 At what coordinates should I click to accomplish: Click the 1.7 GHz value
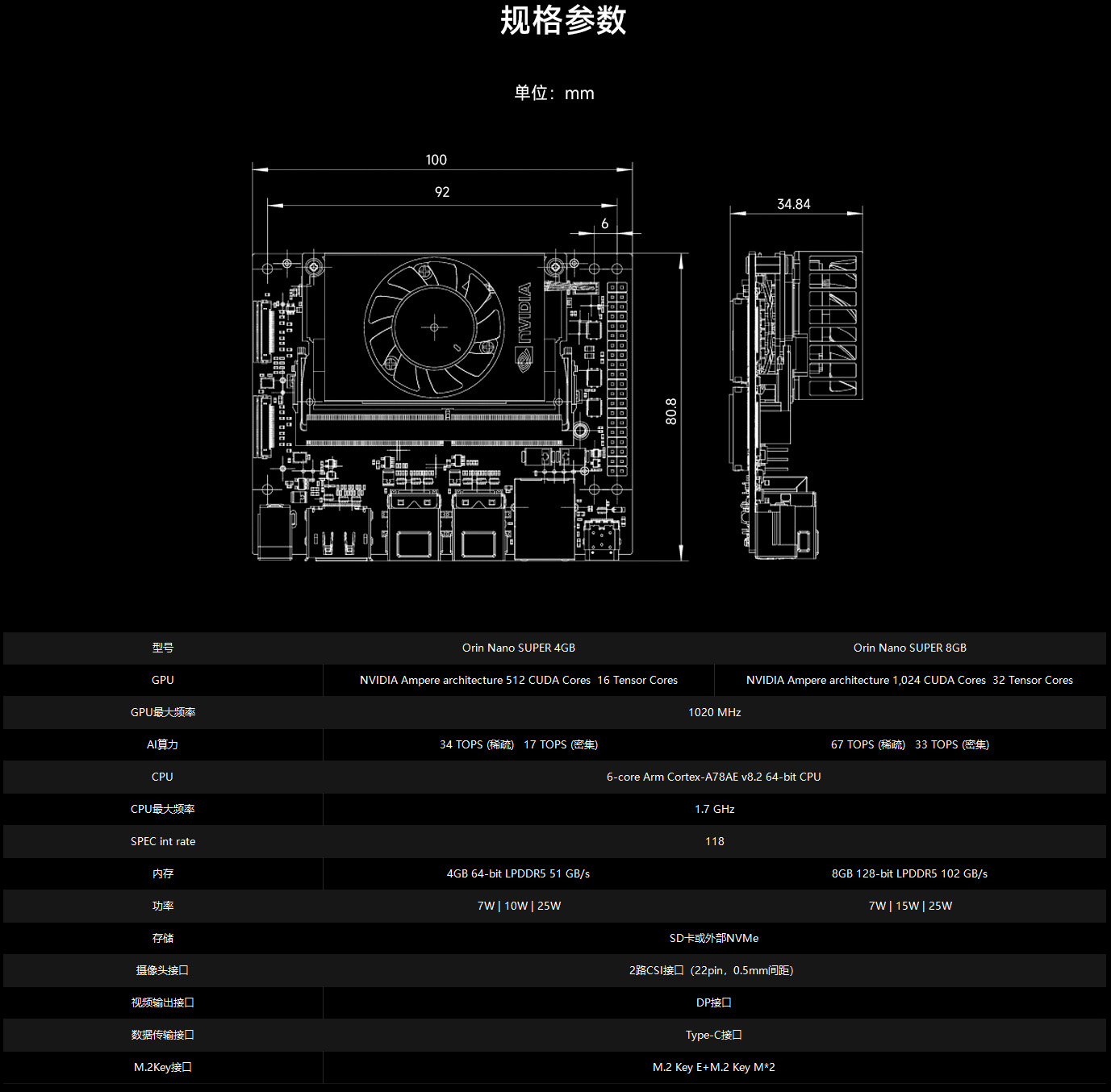click(715, 809)
